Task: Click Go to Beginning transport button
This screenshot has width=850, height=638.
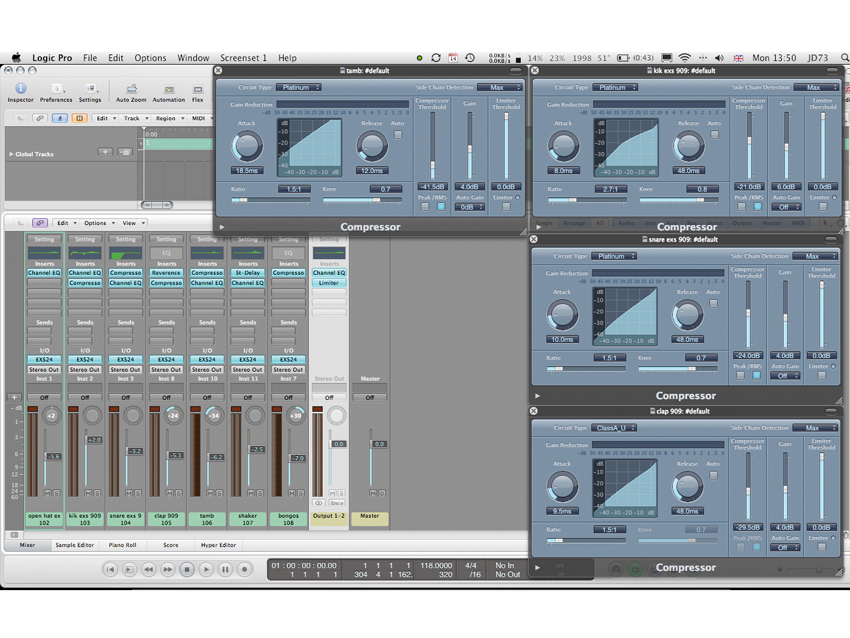Action: pos(110,569)
